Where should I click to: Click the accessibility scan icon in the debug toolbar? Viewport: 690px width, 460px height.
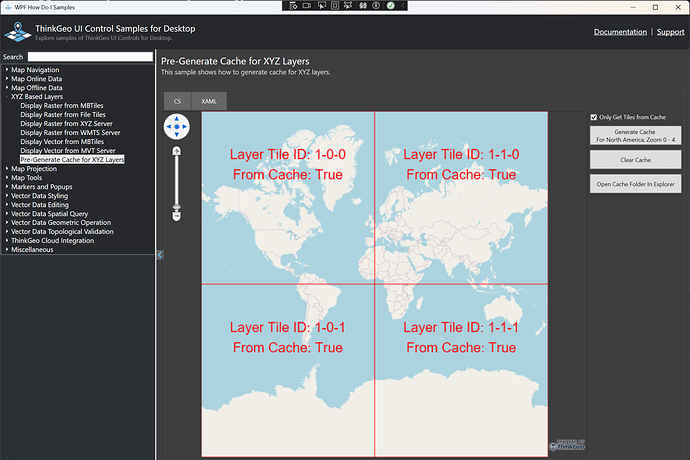click(x=376, y=6)
